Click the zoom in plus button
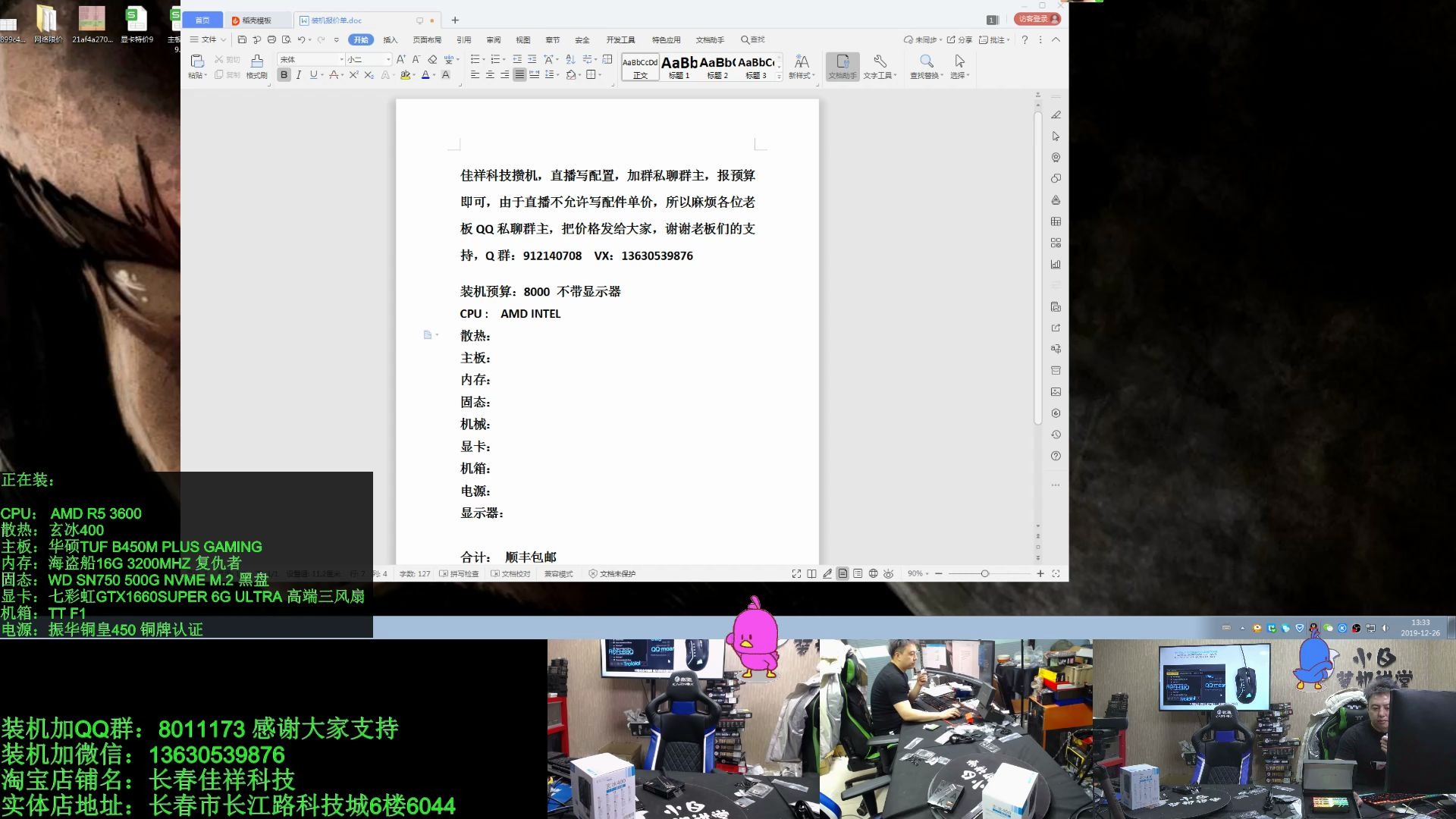The width and height of the screenshot is (1456, 819). [1040, 574]
